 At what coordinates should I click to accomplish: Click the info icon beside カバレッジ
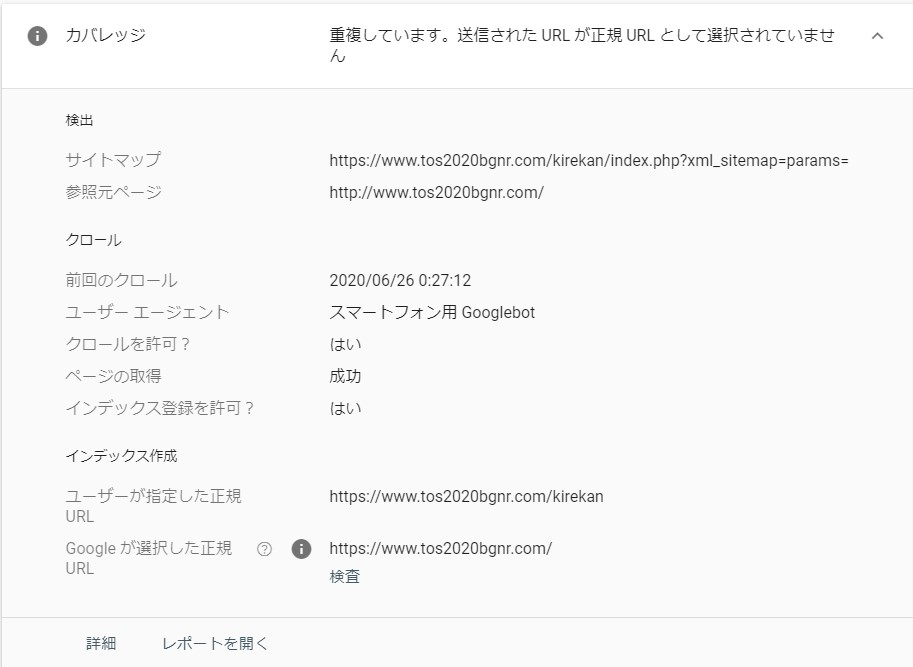37,36
